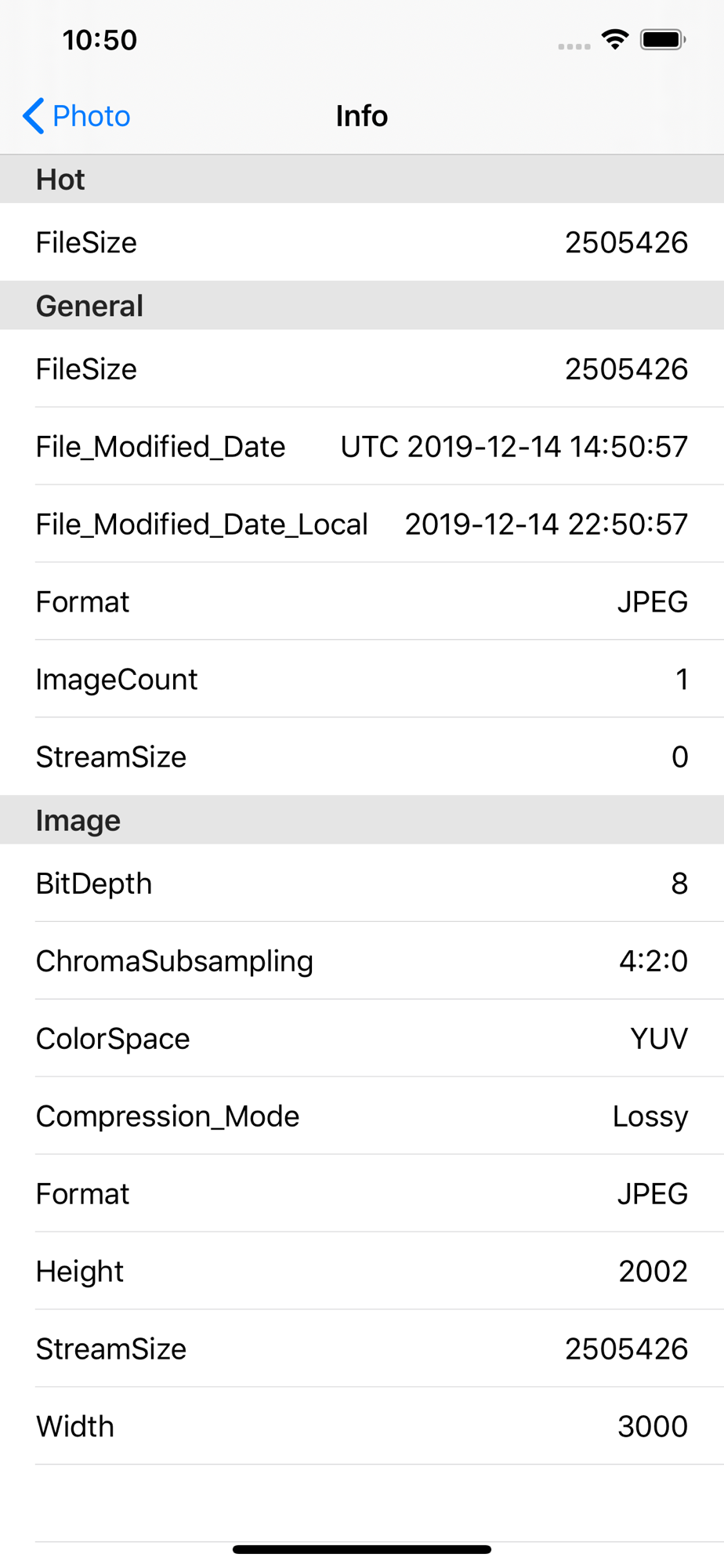The height and width of the screenshot is (1568, 724).
Task: Tap the File_Modified_Date_Local row
Action: click(362, 524)
